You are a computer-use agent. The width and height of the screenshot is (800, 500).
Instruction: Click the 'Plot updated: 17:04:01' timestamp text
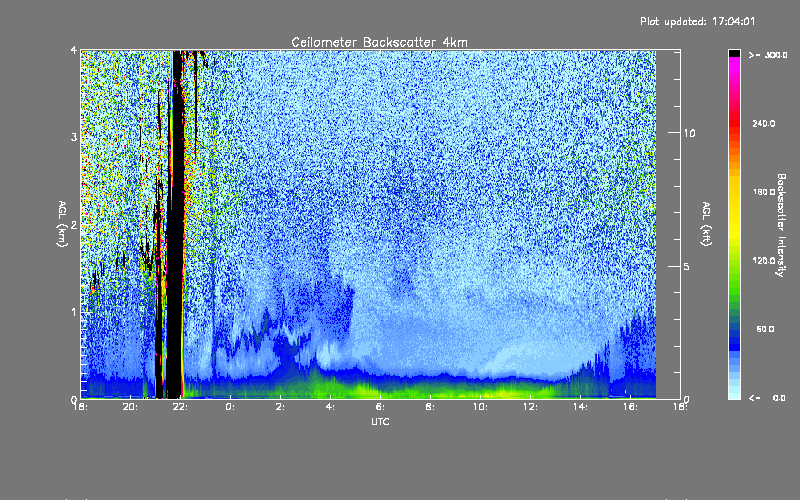[697, 21]
